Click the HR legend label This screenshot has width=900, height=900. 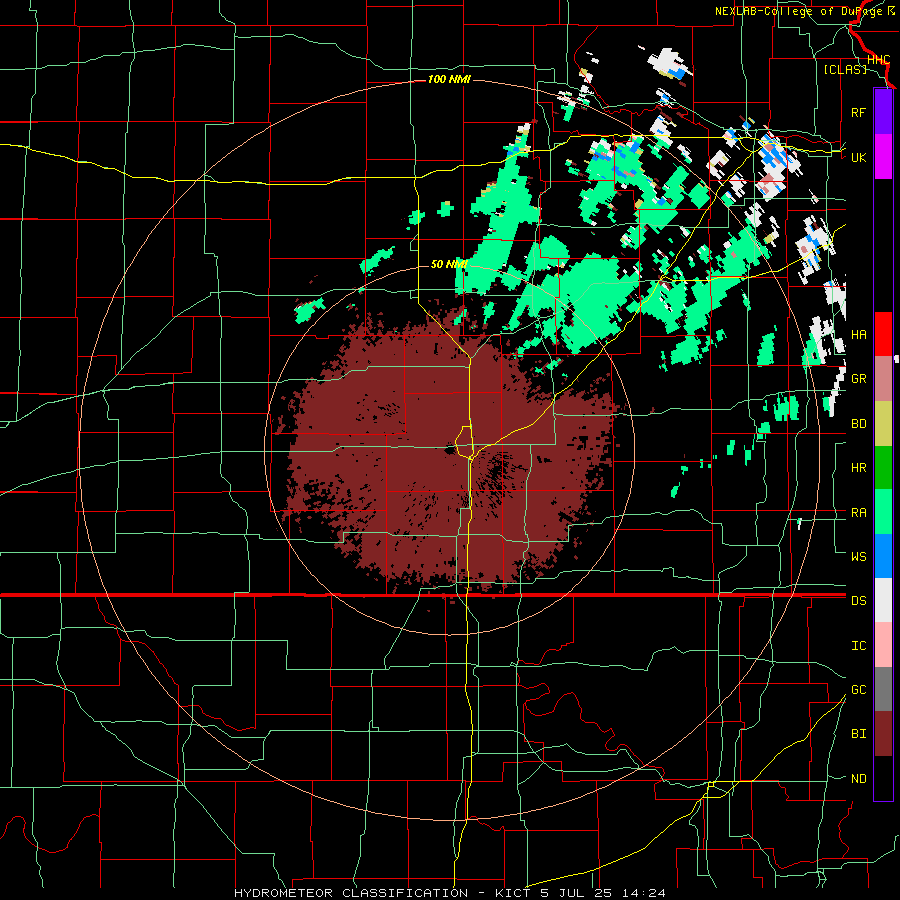click(858, 467)
